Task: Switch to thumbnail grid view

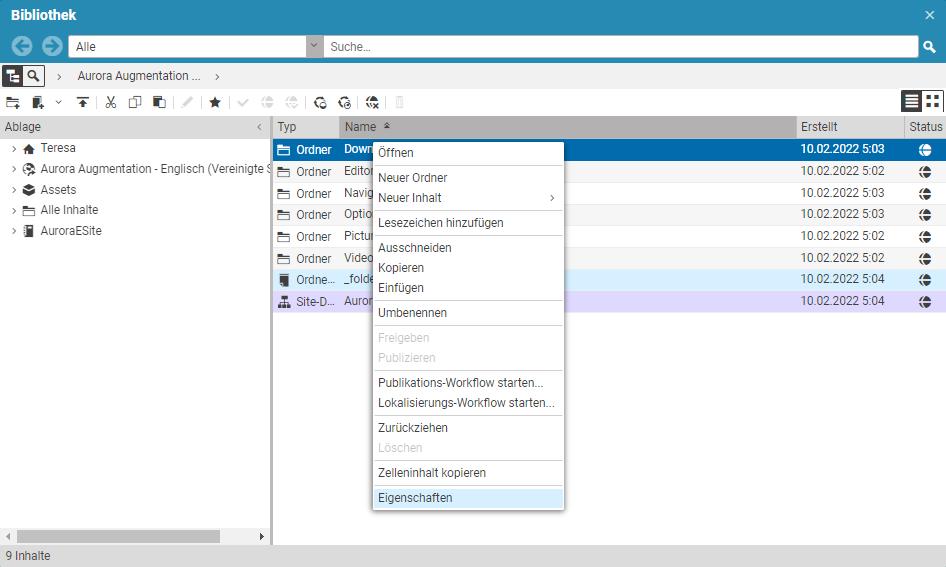Action: [932, 101]
